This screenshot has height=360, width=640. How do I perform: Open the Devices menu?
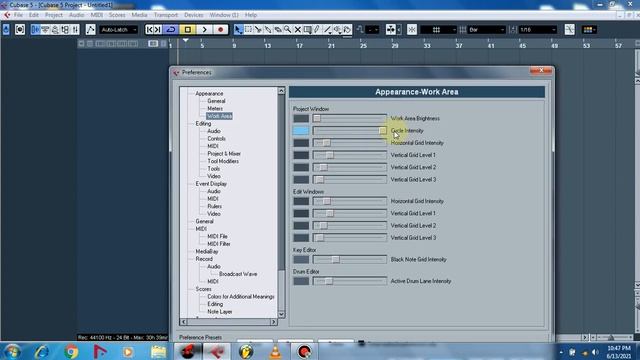193,15
